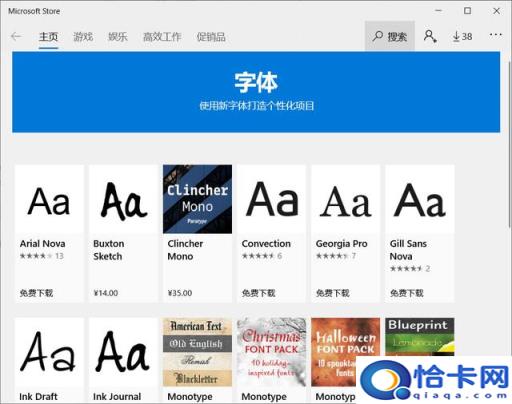512x404 pixels.
Task: Open the Blueprint font thumbnail
Action: click(x=420, y=337)
